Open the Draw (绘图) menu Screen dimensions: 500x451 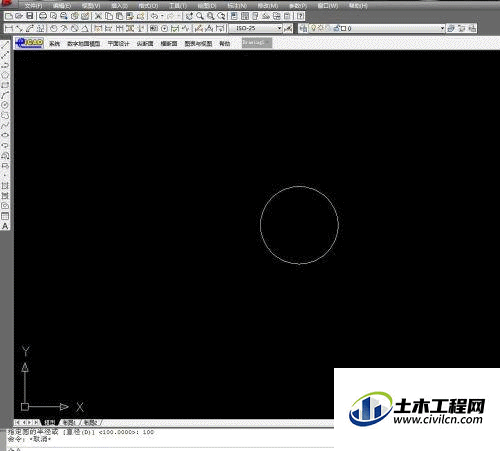tap(207, 5)
